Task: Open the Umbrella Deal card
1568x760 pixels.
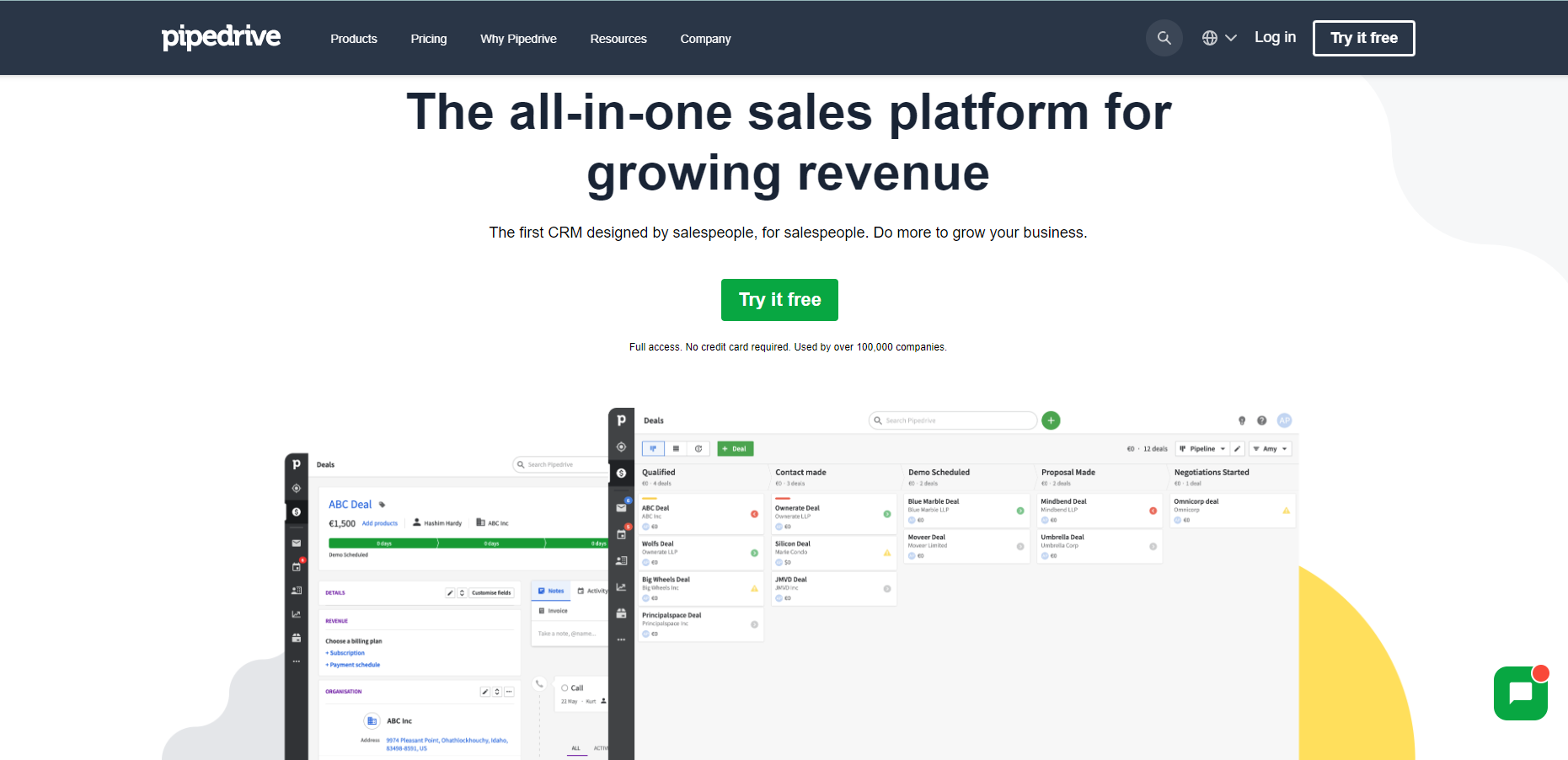Action: [x=1100, y=547]
